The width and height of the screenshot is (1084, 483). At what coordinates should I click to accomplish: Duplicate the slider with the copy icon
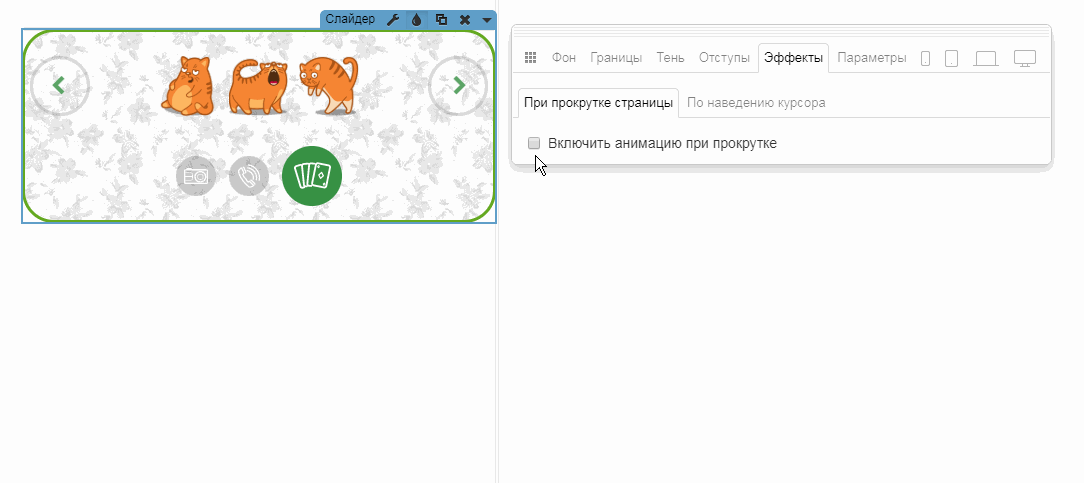click(x=441, y=19)
